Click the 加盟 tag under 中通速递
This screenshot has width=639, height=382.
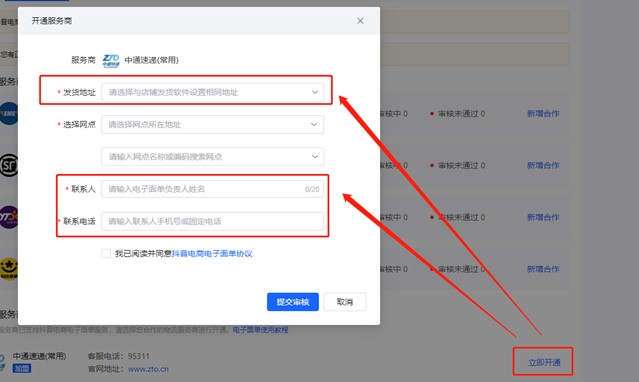[x=22, y=369]
